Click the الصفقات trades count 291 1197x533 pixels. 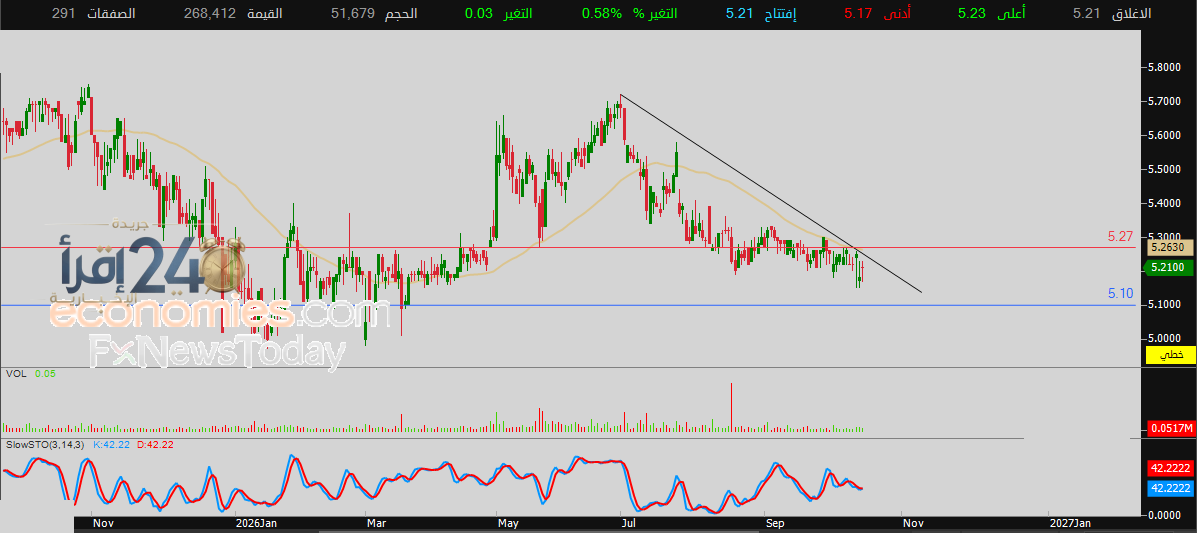(64, 14)
